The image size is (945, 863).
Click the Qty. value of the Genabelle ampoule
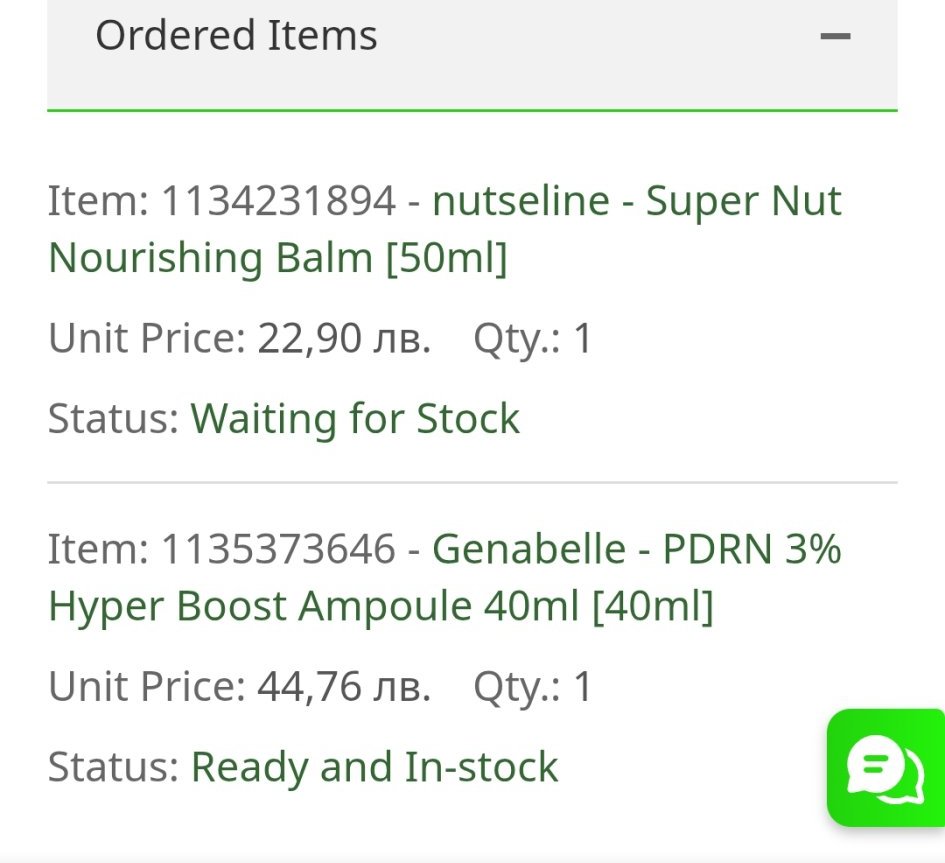coord(582,687)
